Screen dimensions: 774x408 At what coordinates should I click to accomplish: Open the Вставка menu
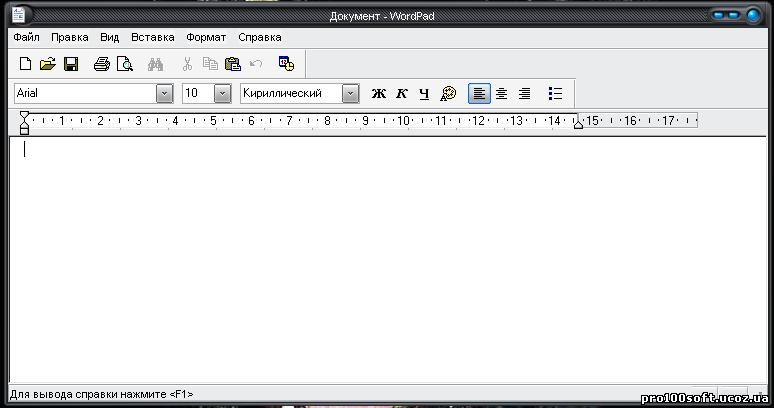153,37
